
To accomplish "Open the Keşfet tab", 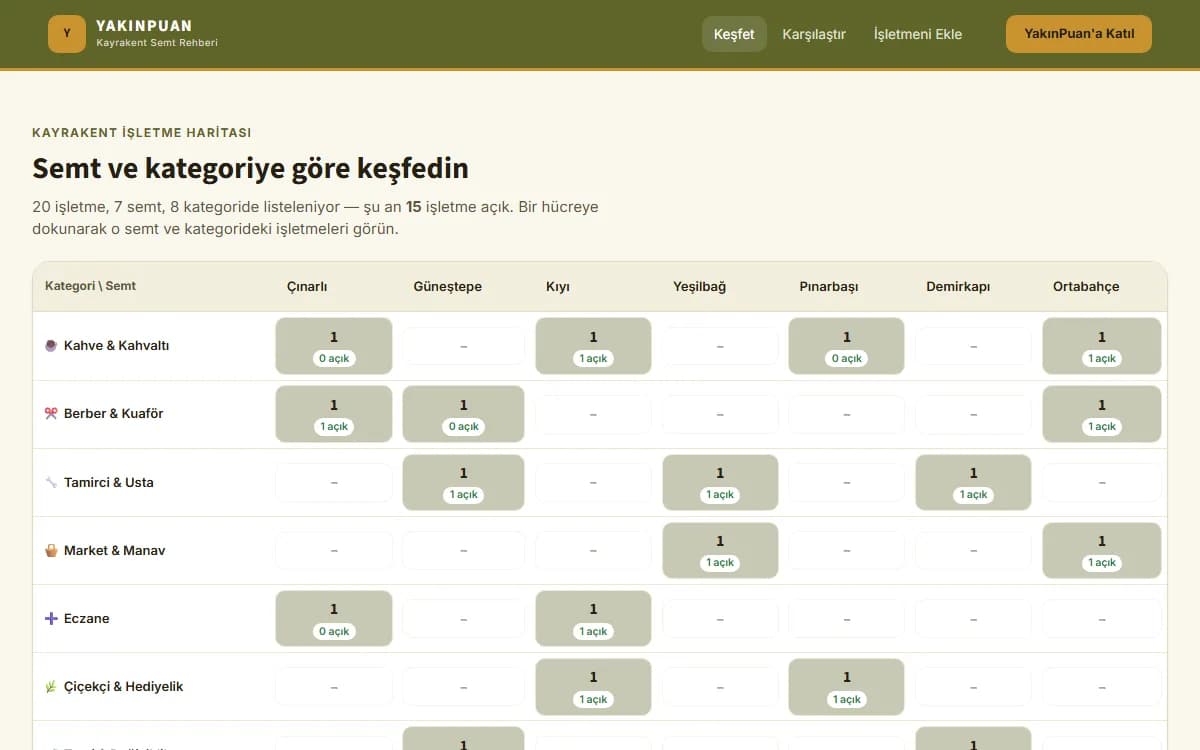I will pyautogui.click(x=734, y=34).
